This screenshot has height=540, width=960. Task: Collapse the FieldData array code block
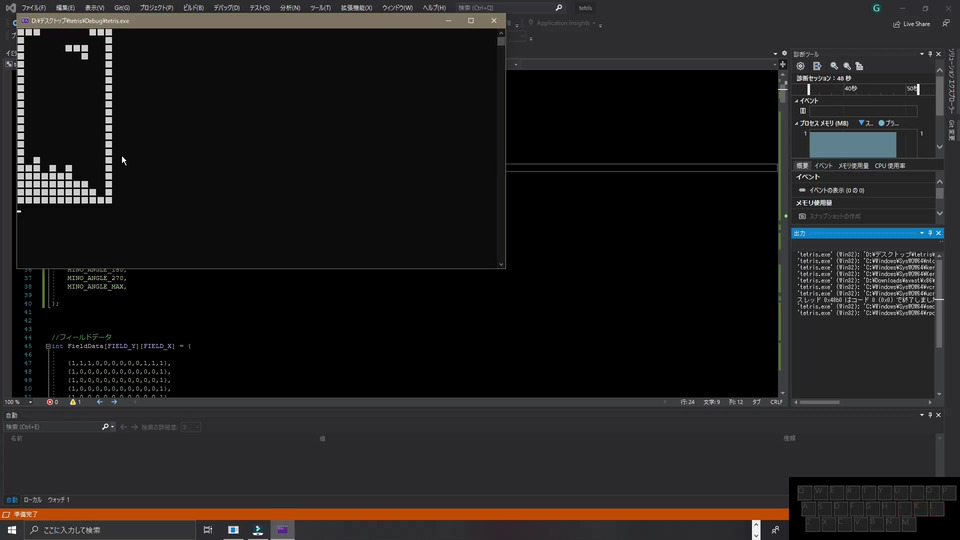click(48, 347)
